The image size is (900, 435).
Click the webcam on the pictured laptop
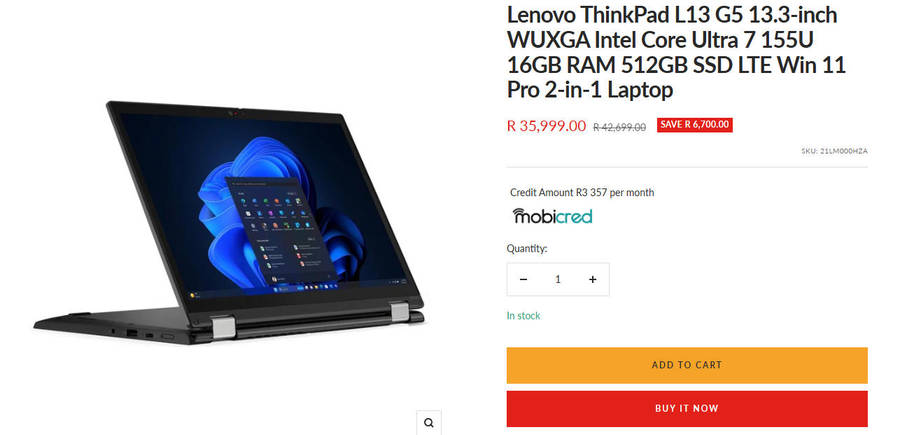point(235,113)
